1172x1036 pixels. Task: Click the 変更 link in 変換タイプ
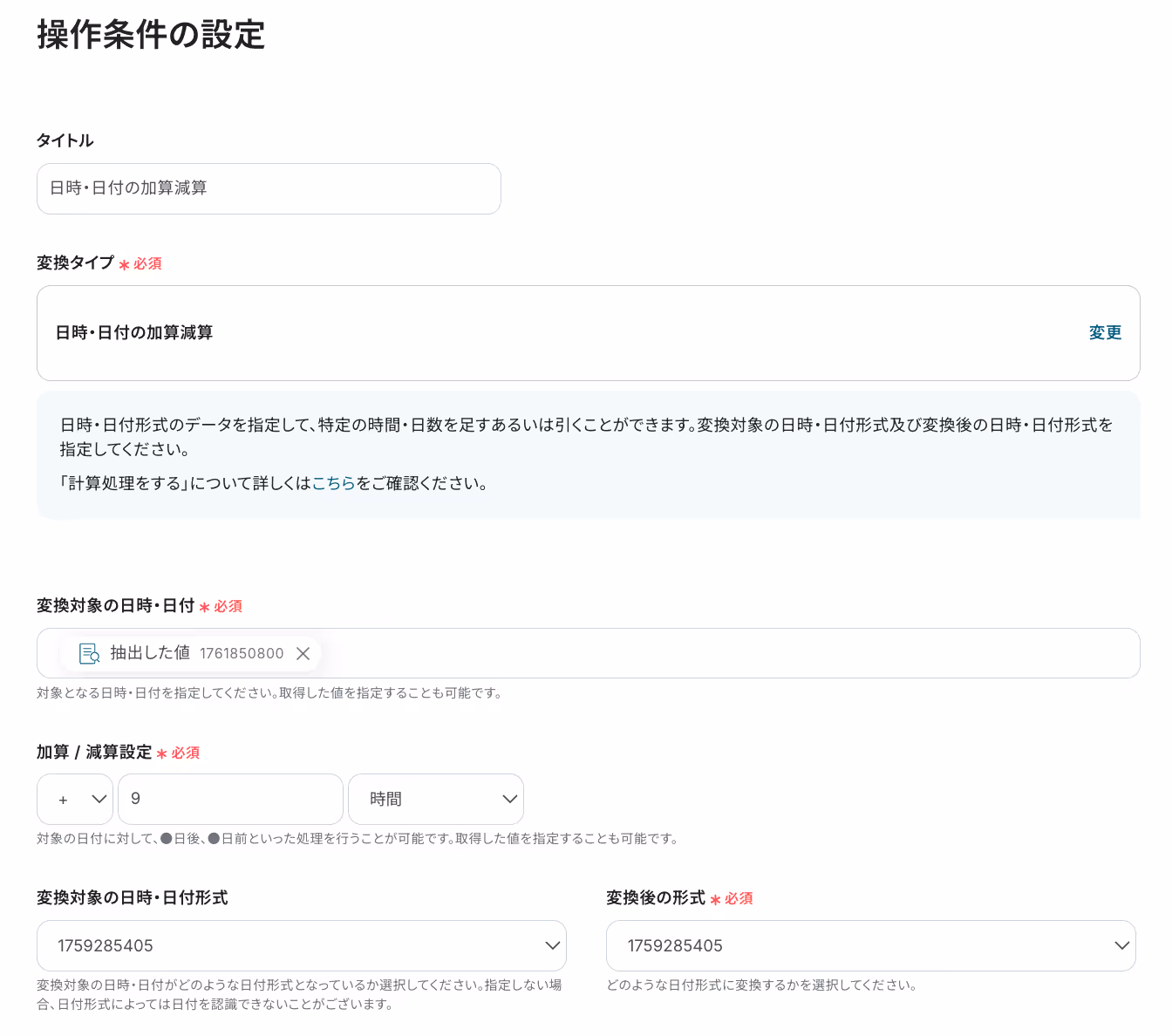point(1105,332)
